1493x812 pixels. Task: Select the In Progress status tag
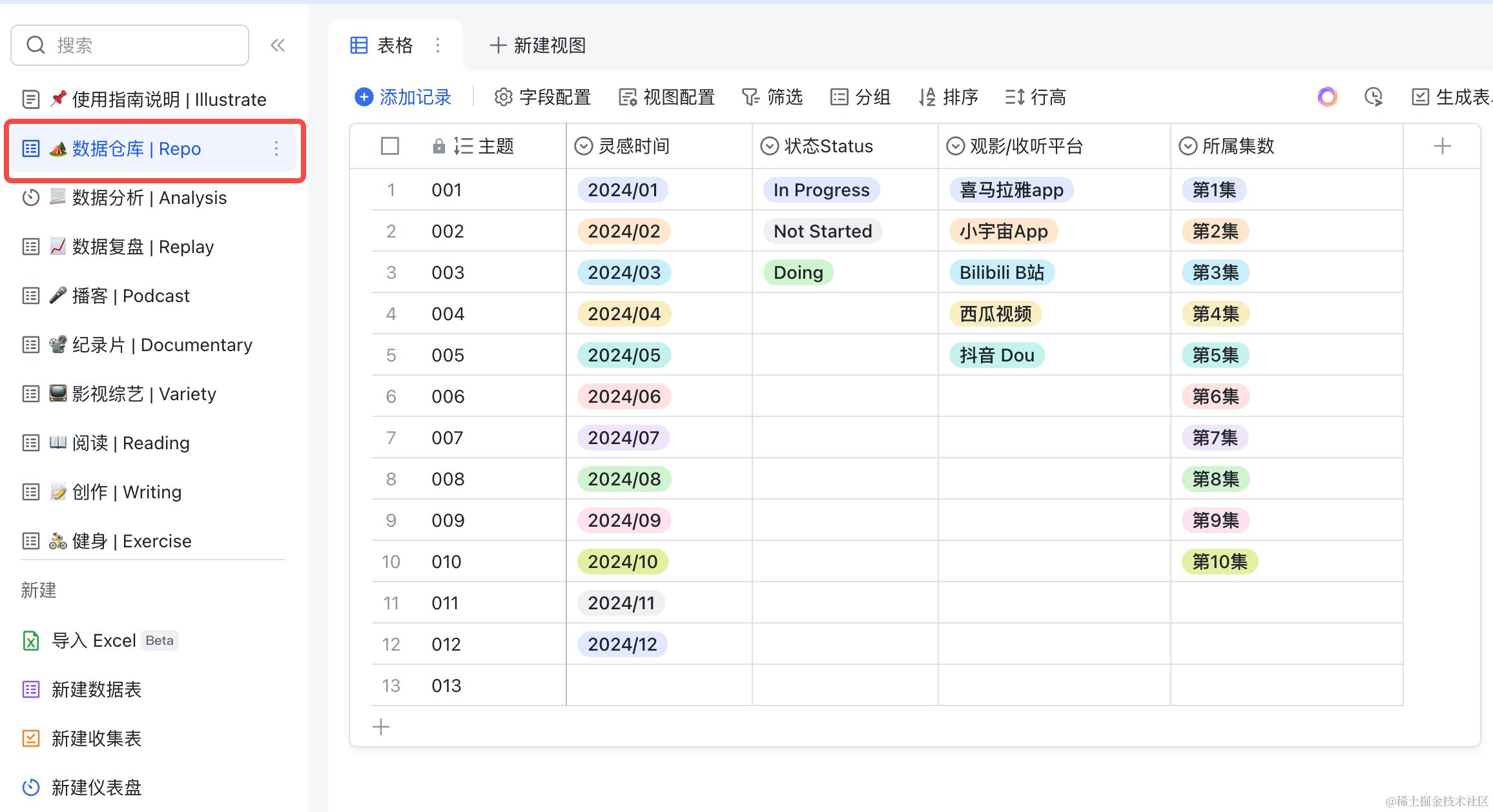coord(821,189)
